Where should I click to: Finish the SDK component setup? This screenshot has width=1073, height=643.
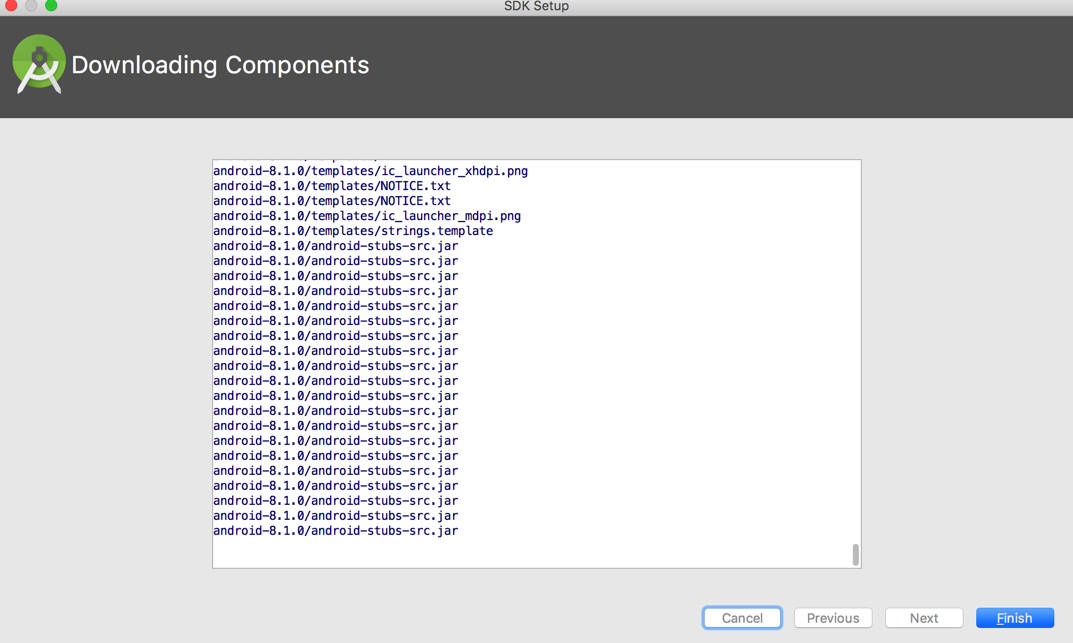point(1014,618)
